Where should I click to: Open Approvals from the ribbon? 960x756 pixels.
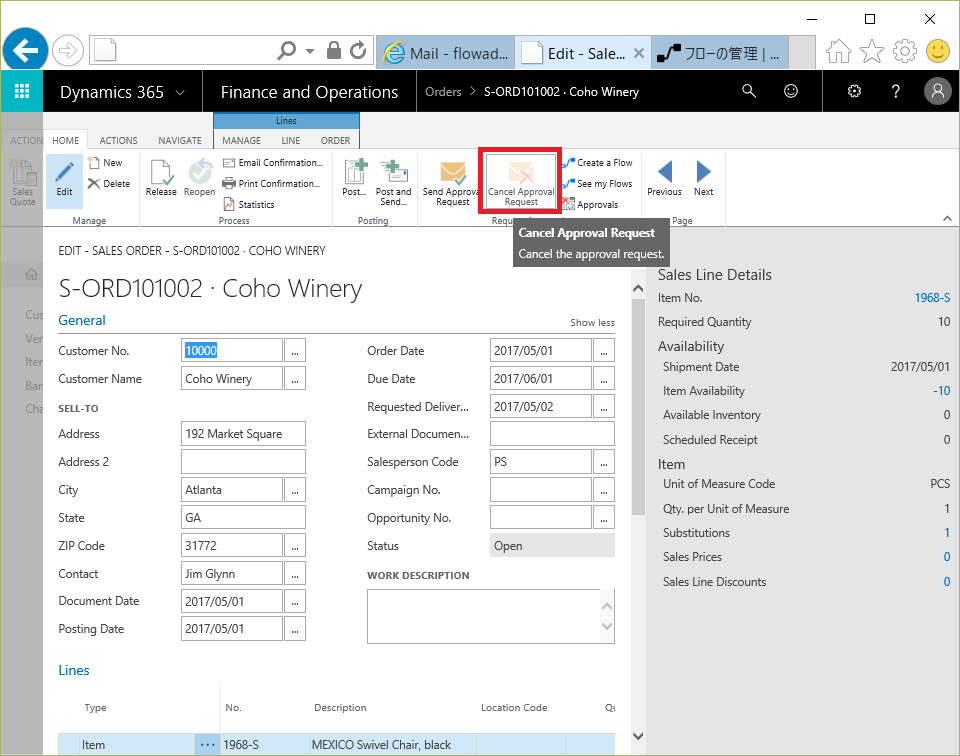click(x=590, y=204)
